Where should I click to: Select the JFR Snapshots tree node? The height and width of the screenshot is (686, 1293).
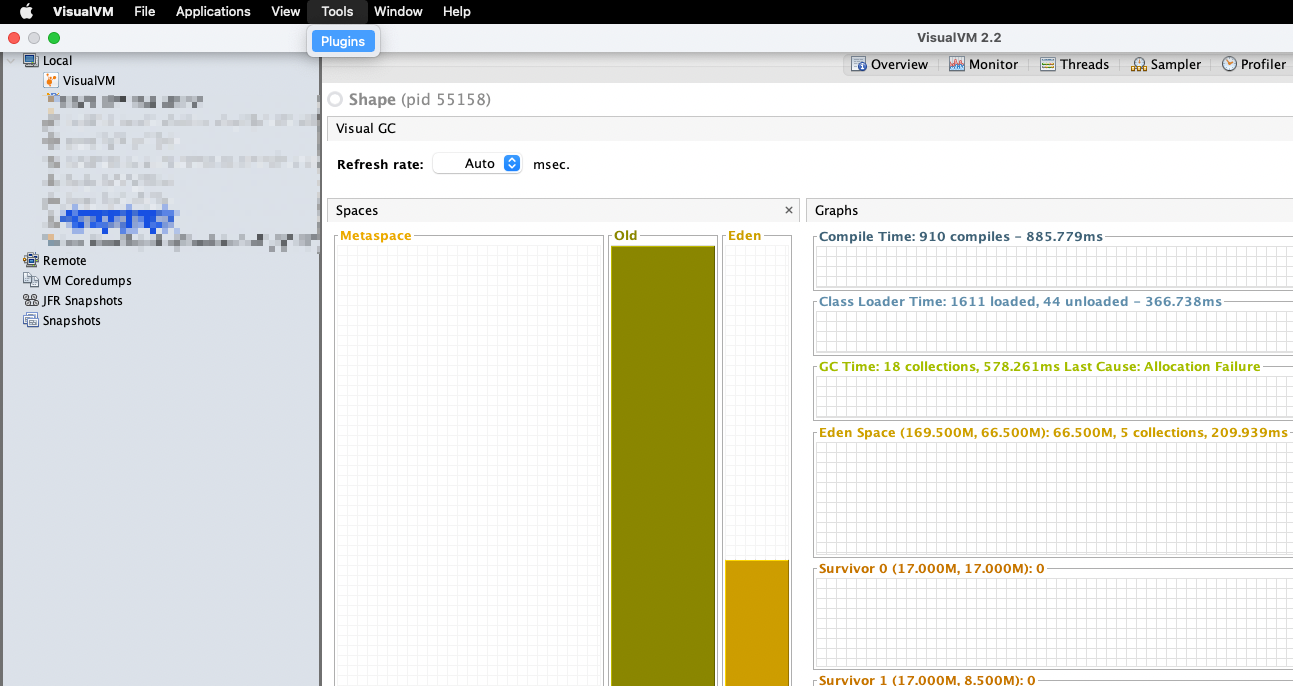click(82, 300)
